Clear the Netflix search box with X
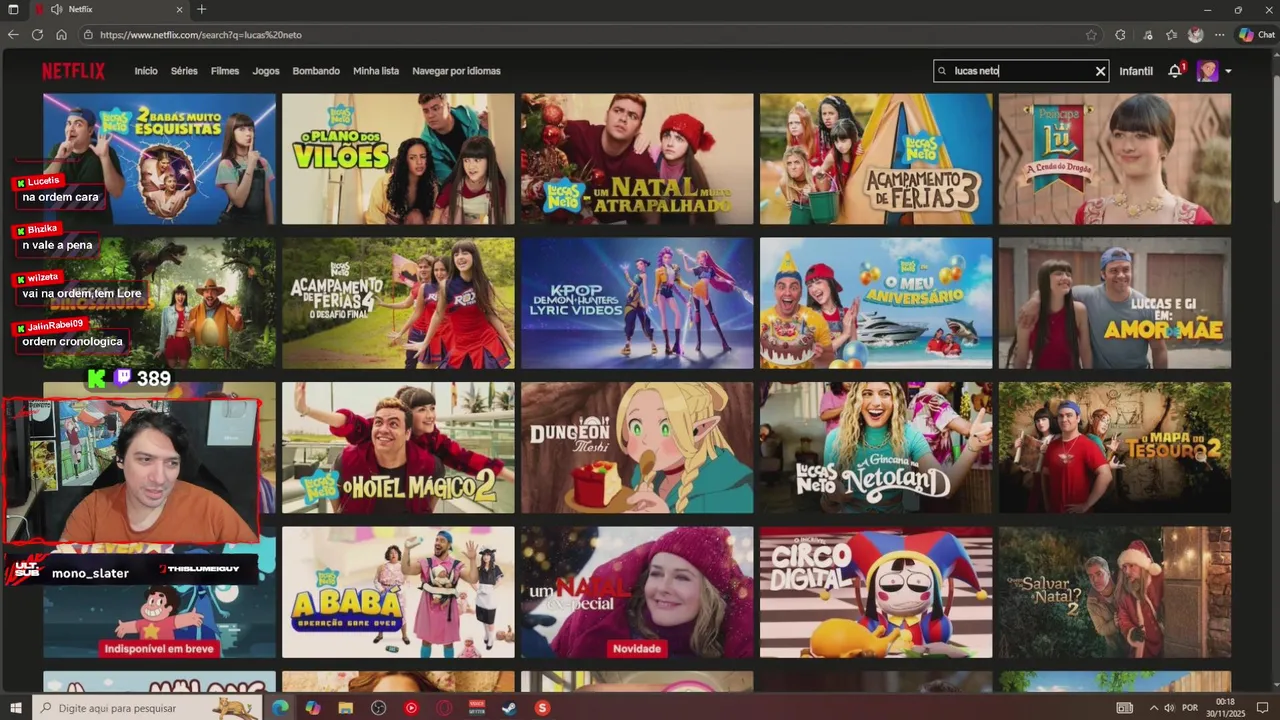Screen dimensions: 1280x720 point(1100,71)
